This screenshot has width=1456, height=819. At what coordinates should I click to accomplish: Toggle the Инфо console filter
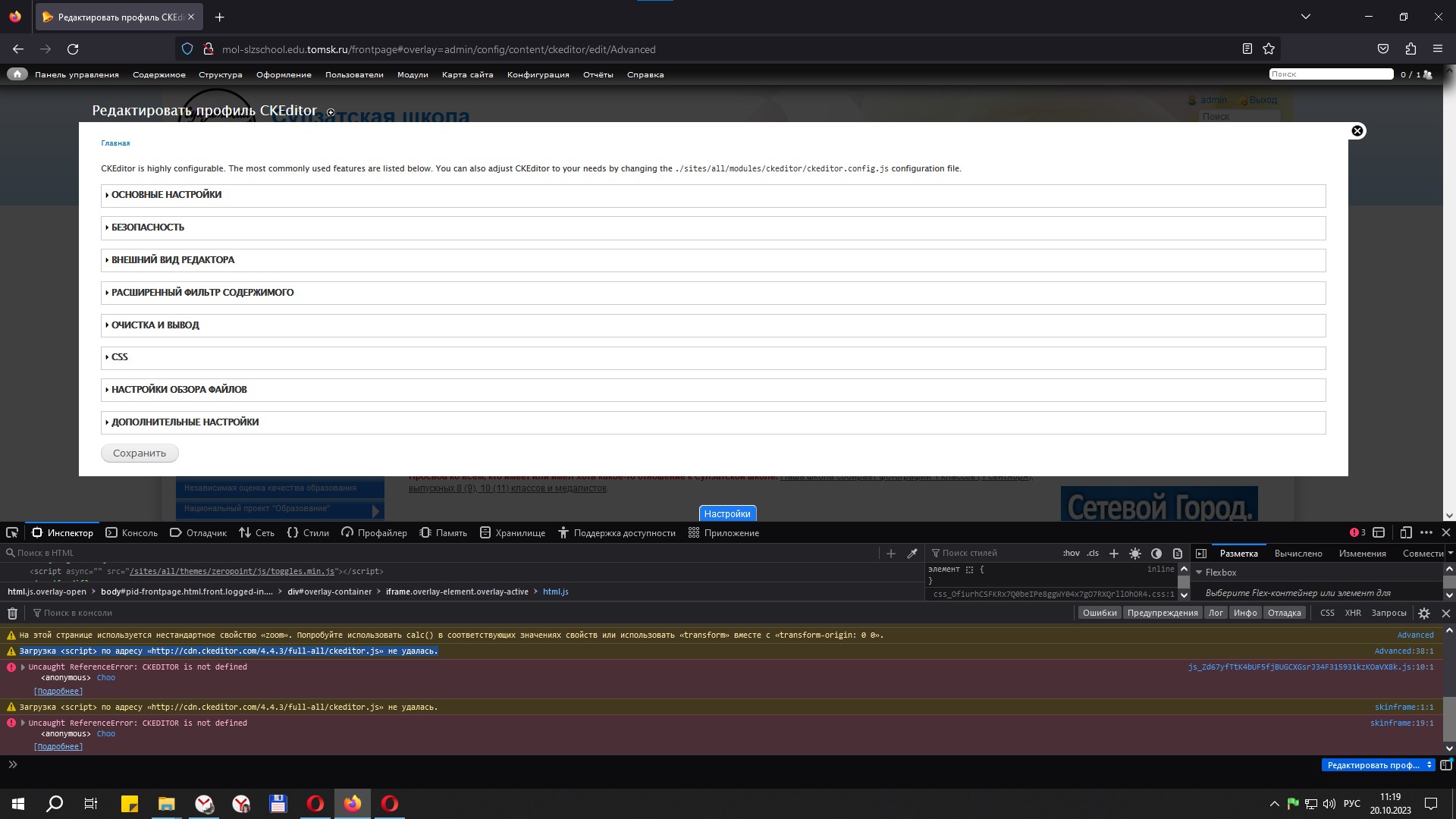(1245, 613)
